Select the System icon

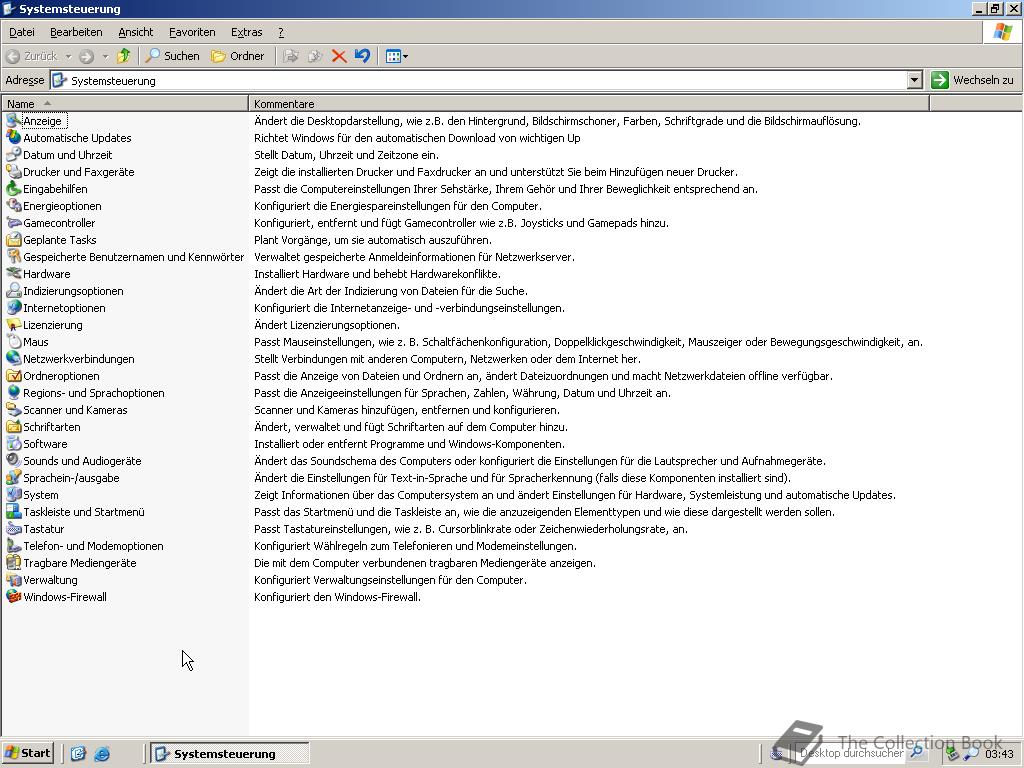point(14,494)
